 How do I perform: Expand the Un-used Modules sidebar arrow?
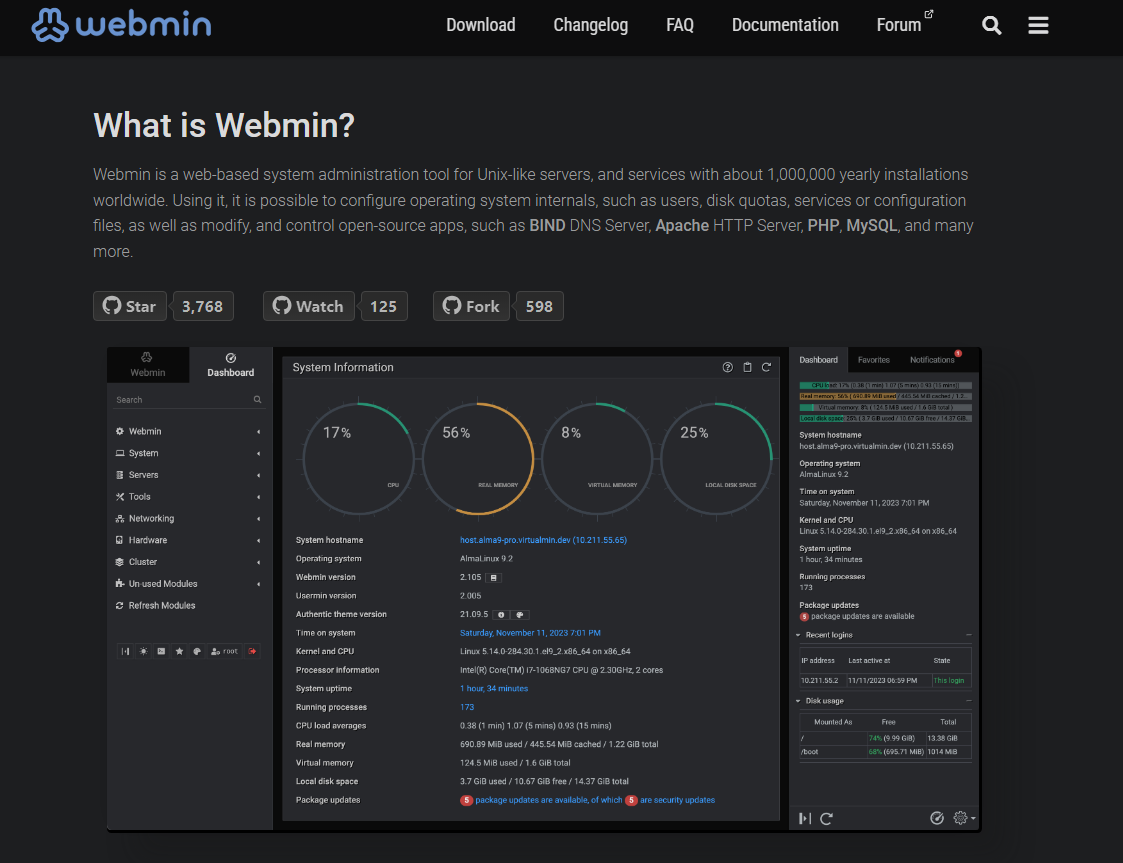[259, 584]
